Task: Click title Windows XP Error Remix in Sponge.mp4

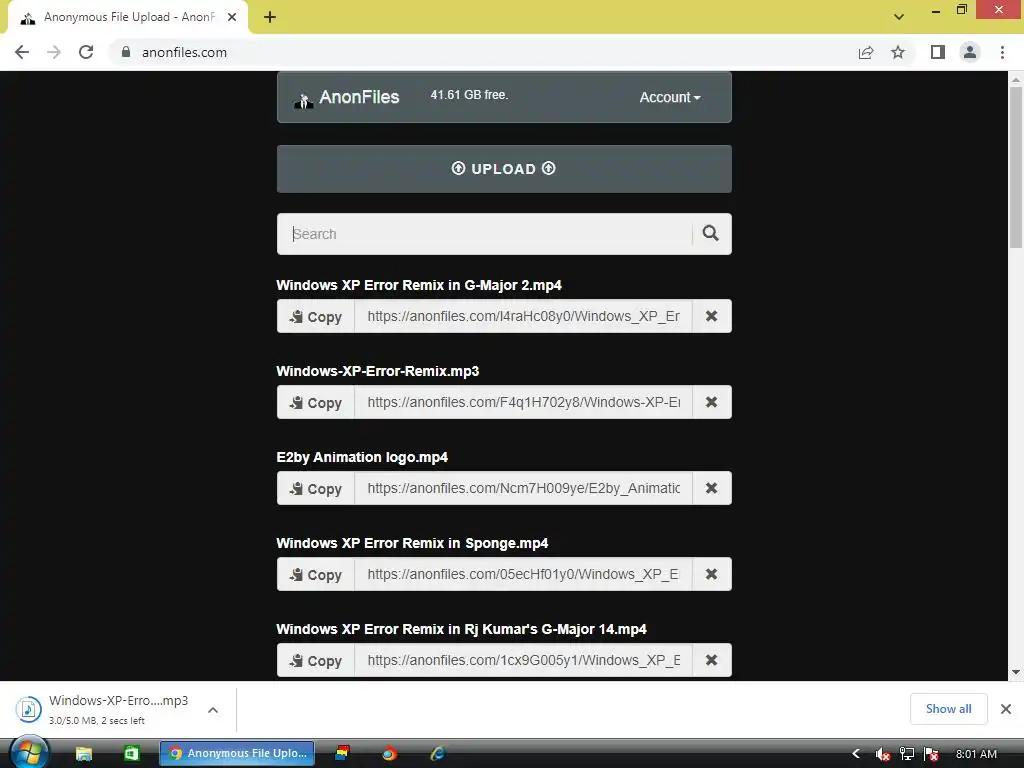Action: [412, 543]
